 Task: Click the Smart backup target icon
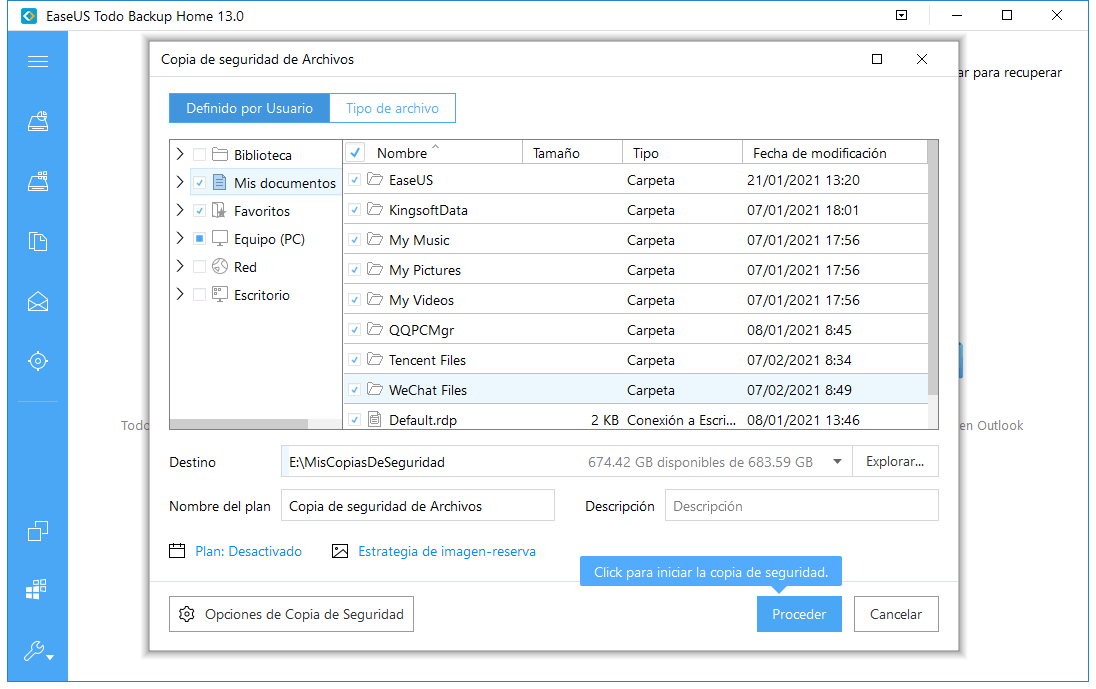38,361
